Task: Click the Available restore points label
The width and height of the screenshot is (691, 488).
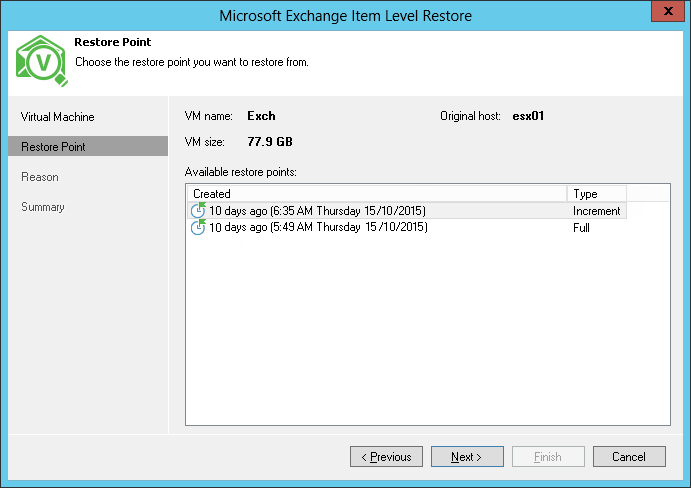Action: click(241, 172)
